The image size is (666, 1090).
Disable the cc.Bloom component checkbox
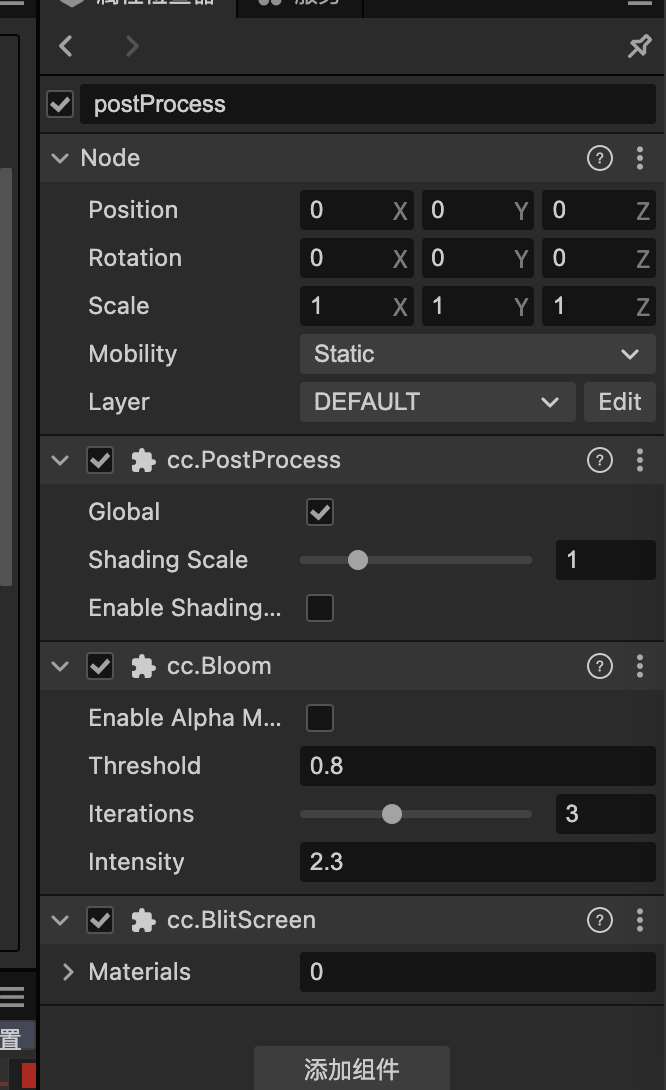tap(100, 666)
